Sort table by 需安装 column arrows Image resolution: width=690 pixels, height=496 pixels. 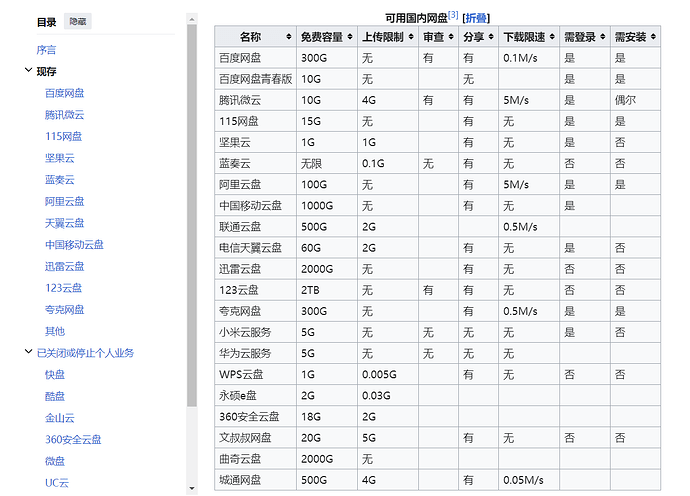[x=653, y=37]
